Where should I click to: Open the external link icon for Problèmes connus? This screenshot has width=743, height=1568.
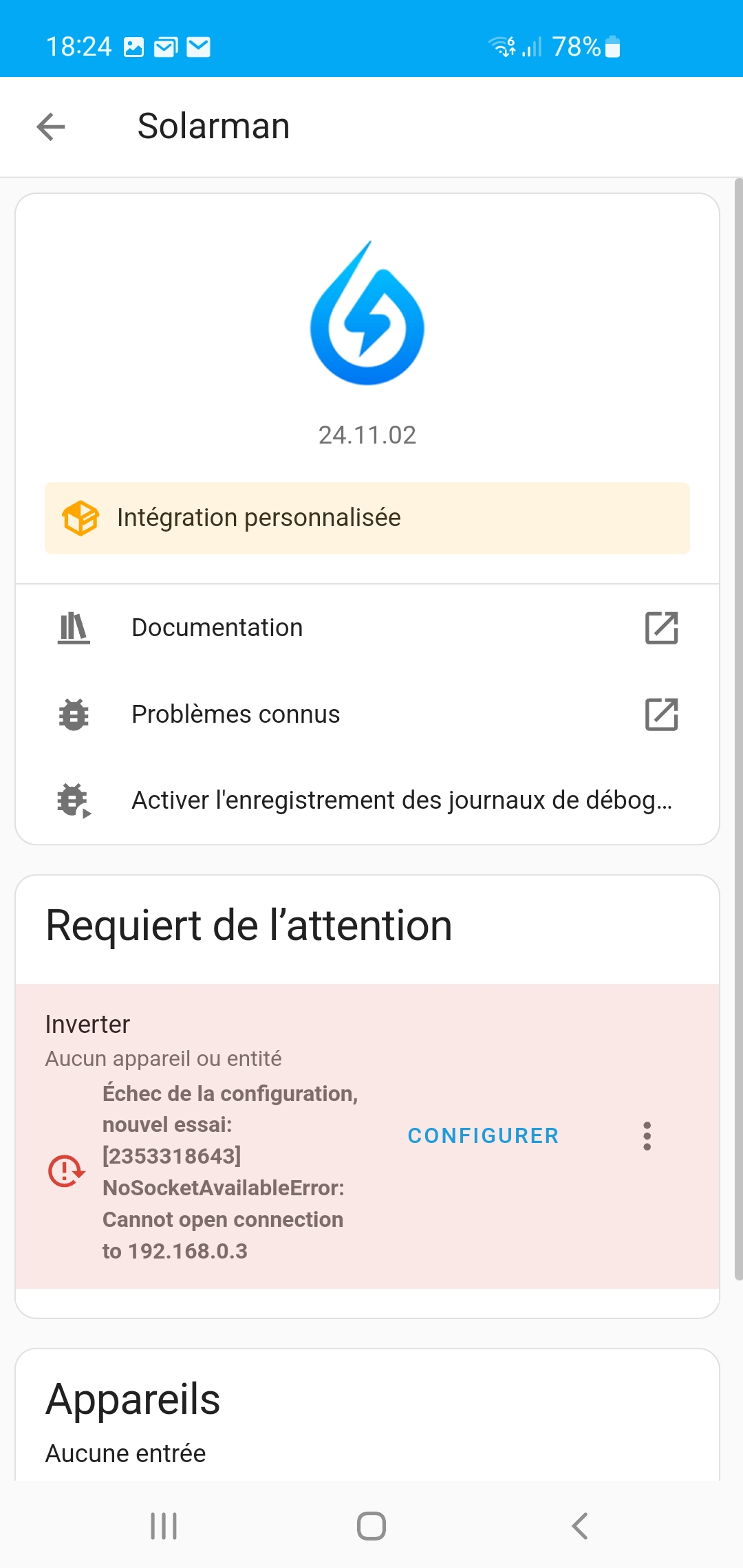coord(662,715)
